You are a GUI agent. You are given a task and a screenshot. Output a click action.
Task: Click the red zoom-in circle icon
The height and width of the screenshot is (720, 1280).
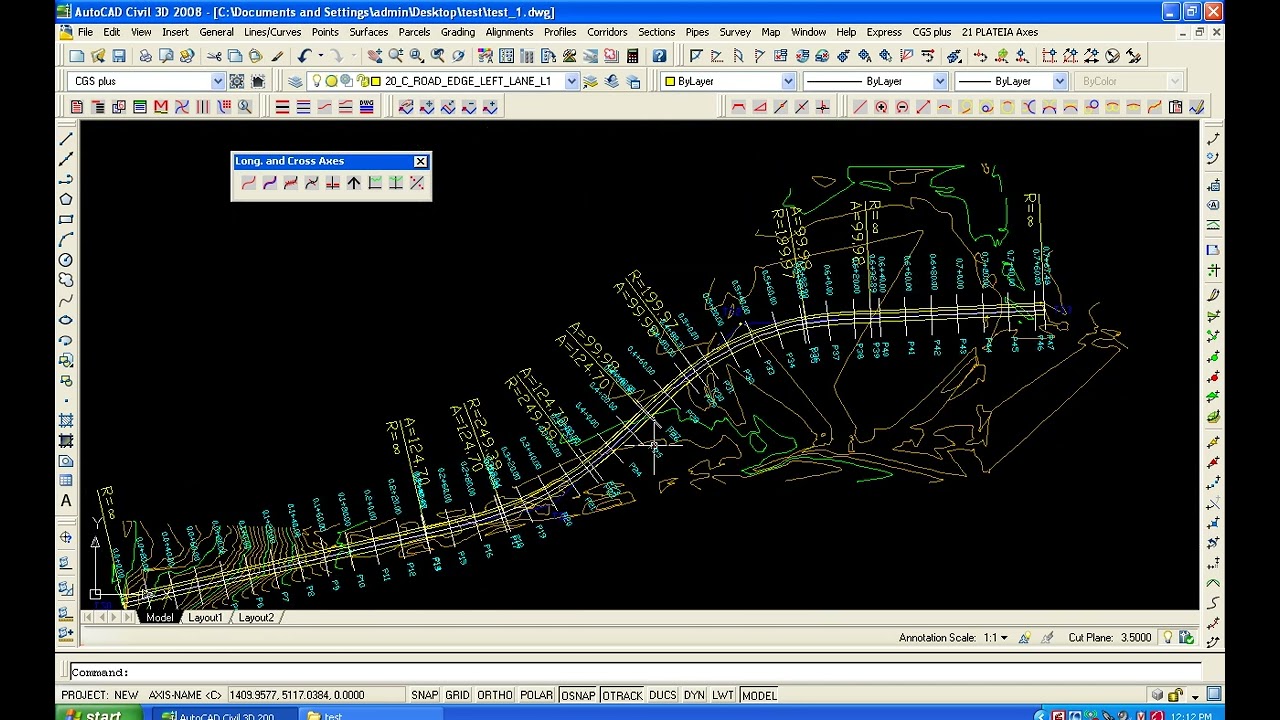pyautogui.click(x=881, y=107)
